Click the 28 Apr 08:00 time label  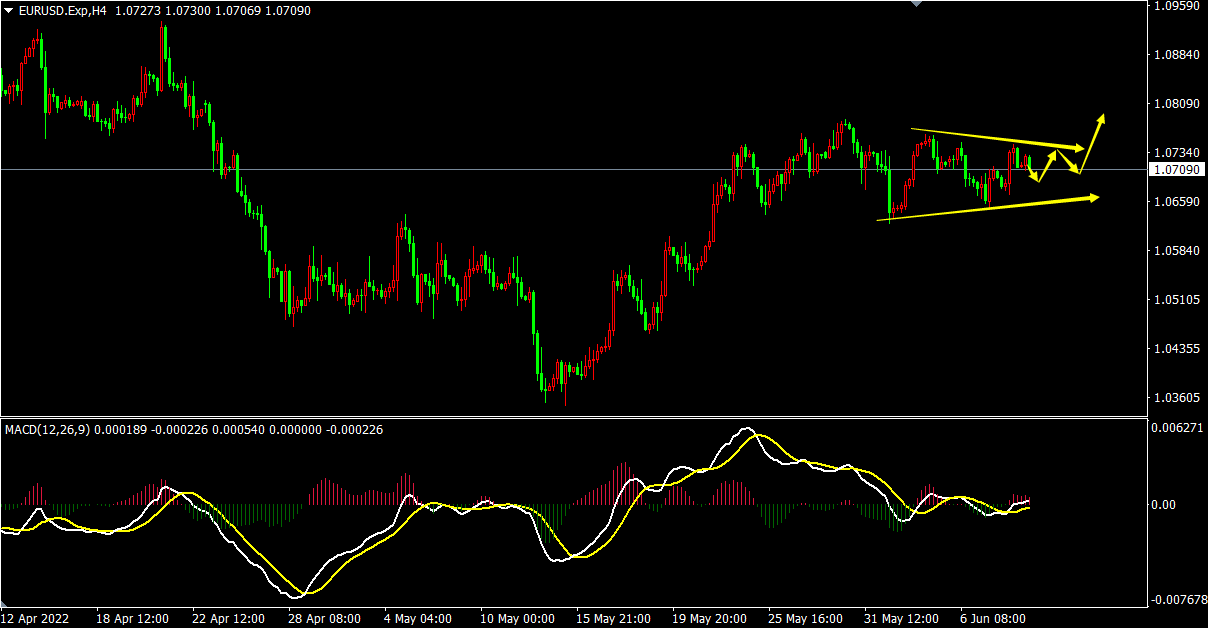325,619
